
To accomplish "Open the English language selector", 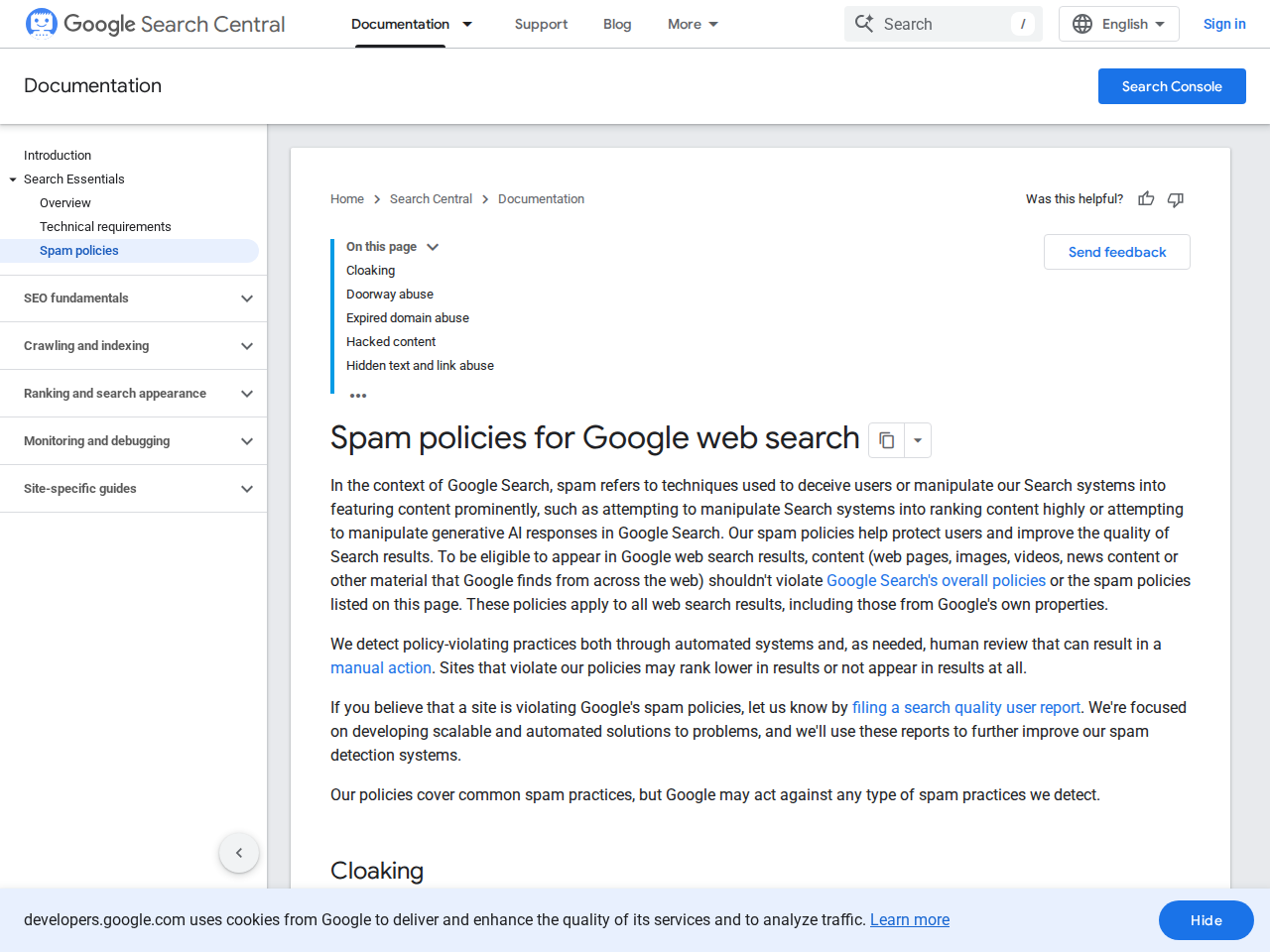I will coord(1119,24).
